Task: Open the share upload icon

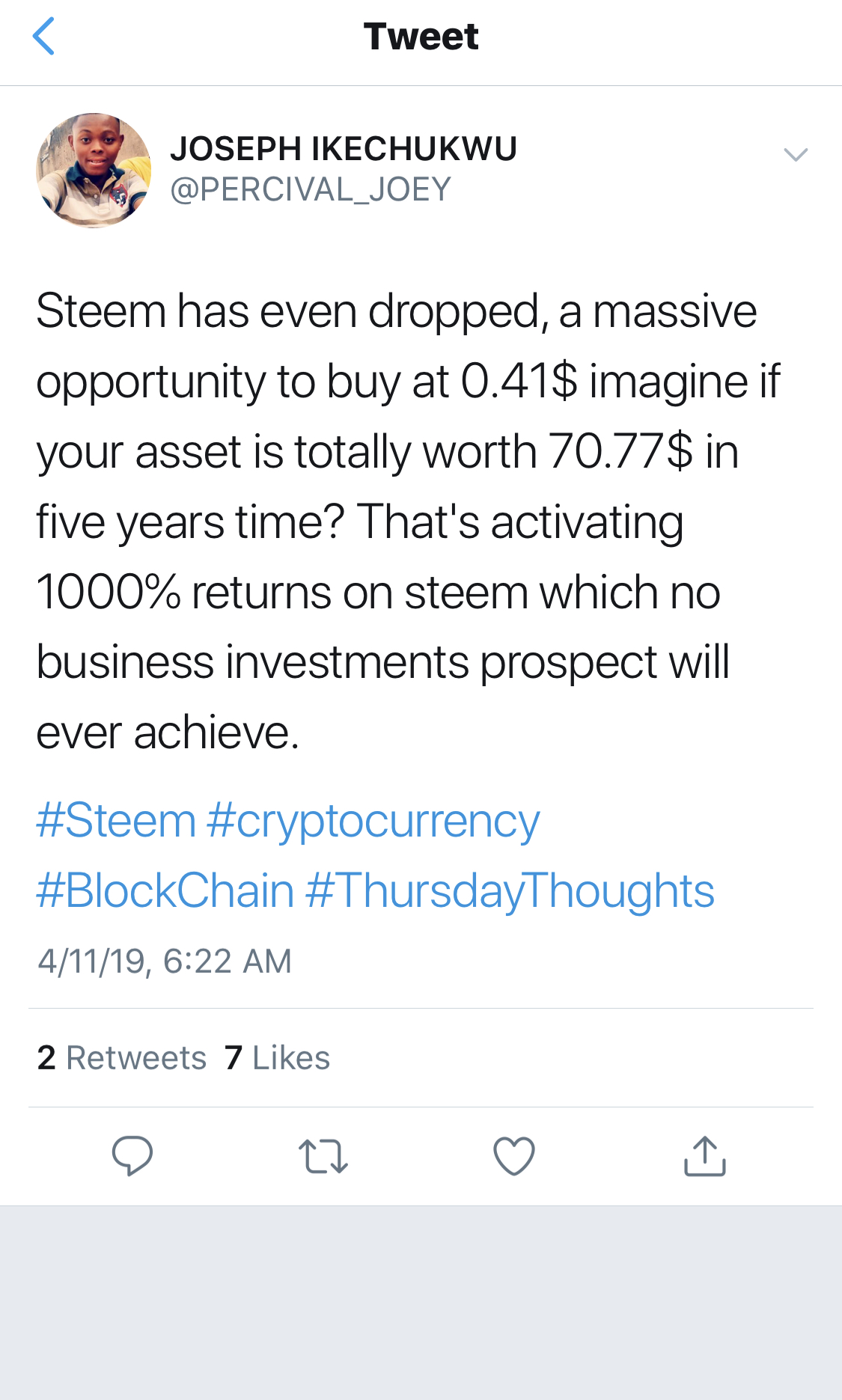Action: click(x=705, y=1156)
